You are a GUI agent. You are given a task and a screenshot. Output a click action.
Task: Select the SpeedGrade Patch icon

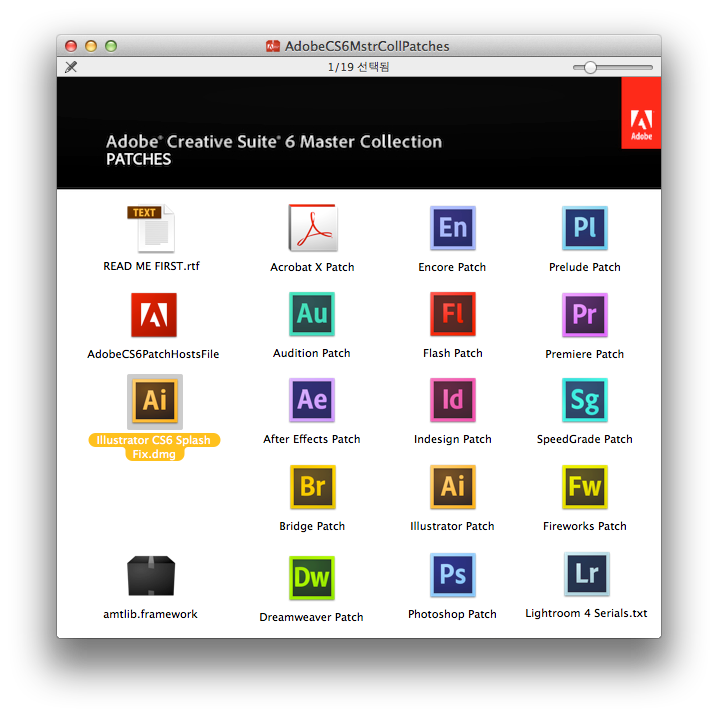point(585,400)
